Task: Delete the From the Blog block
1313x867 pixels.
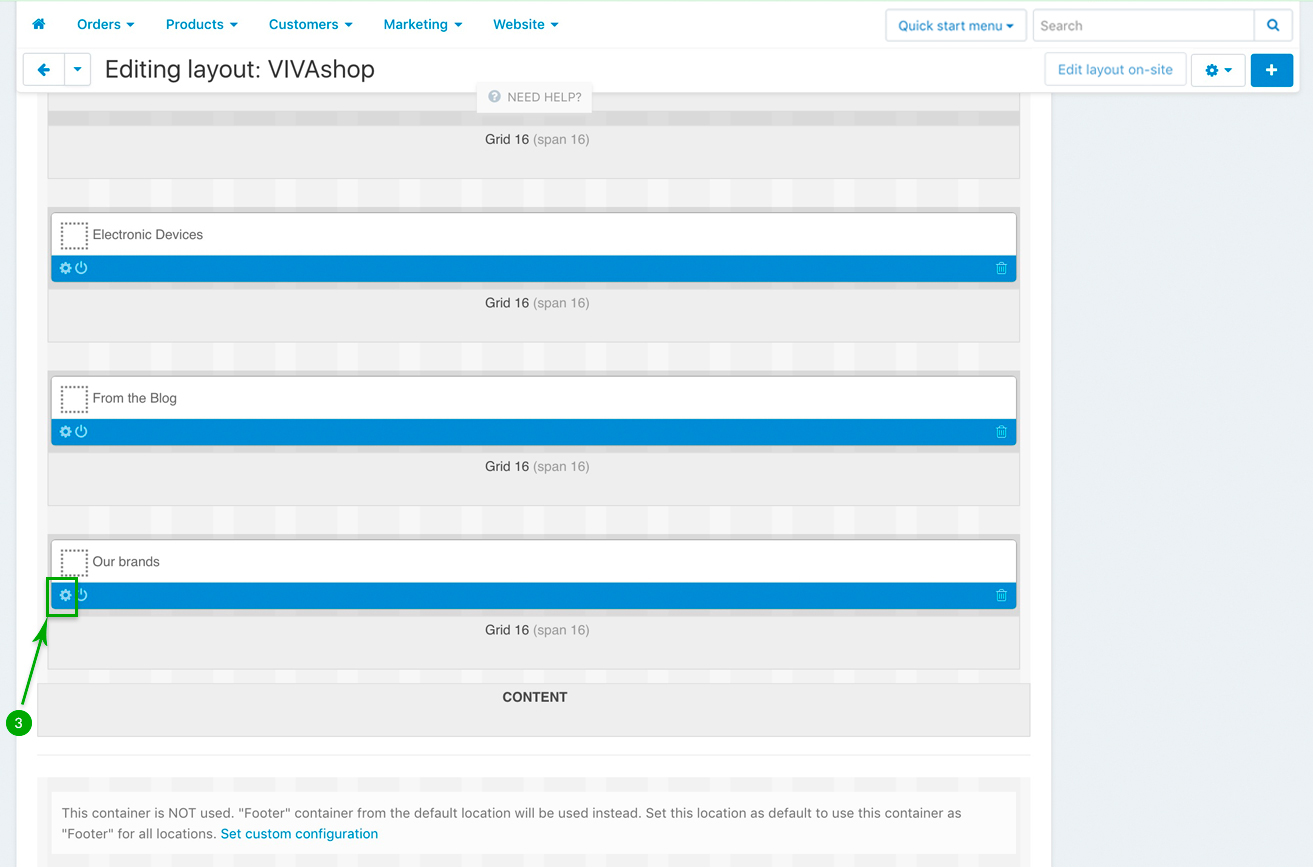Action: pyautogui.click(x=1001, y=432)
